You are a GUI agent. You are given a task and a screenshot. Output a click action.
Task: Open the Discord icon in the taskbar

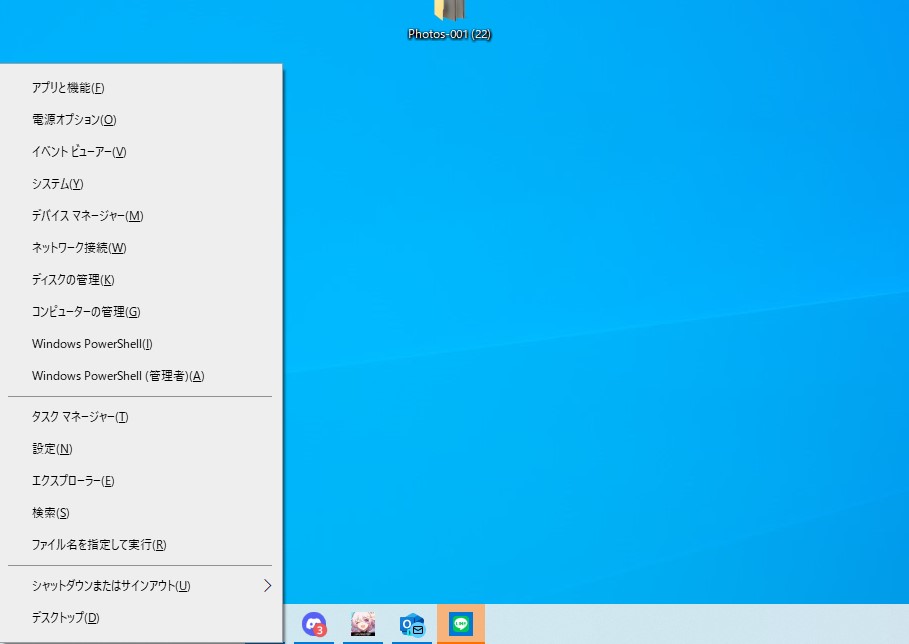click(314, 624)
